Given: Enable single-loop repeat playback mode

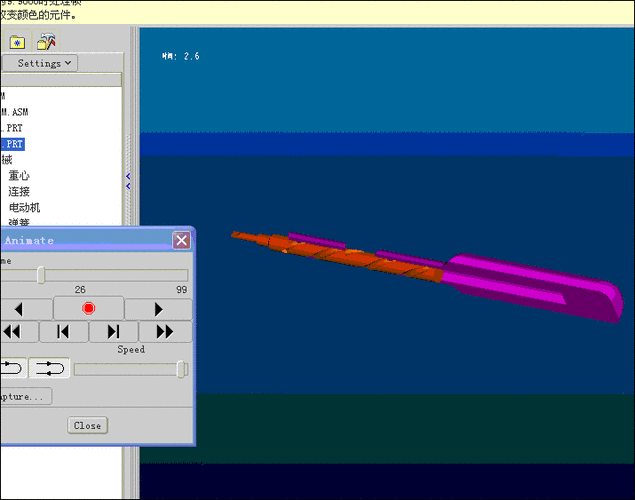Looking at the screenshot, I should (12, 368).
